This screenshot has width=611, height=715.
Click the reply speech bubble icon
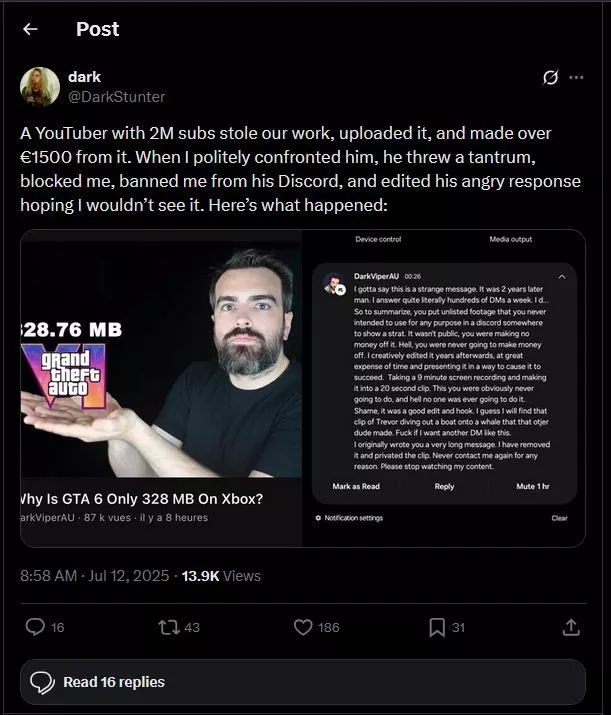pos(35,627)
